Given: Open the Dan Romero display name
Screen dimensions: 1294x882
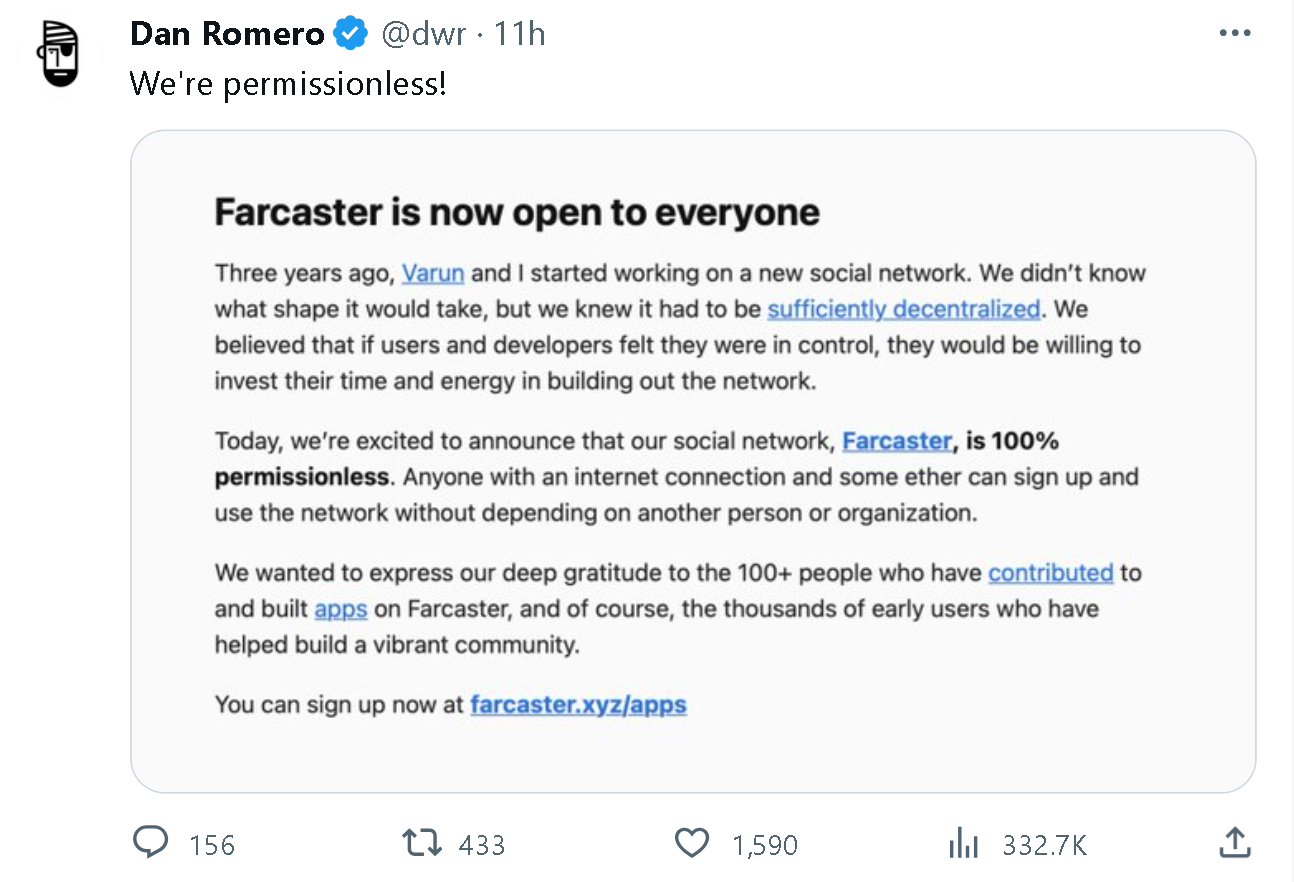Looking at the screenshot, I should pyautogui.click(x=227, y=34).
